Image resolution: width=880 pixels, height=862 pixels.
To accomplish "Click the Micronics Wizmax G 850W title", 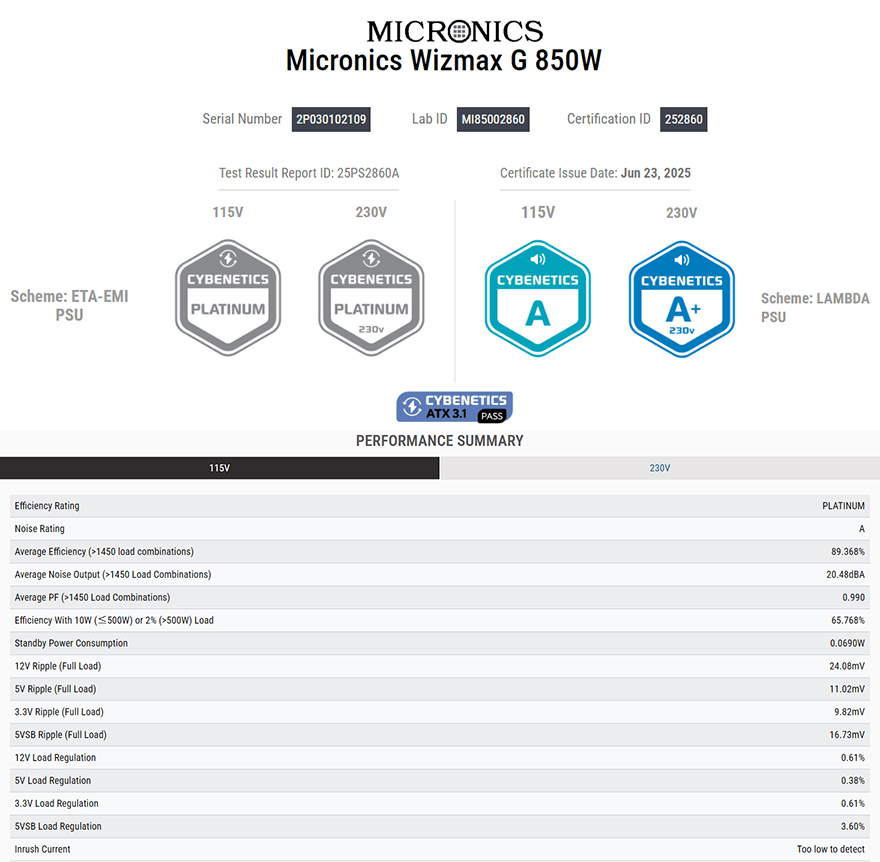I will pyautogui.click(x=443, y=60).
